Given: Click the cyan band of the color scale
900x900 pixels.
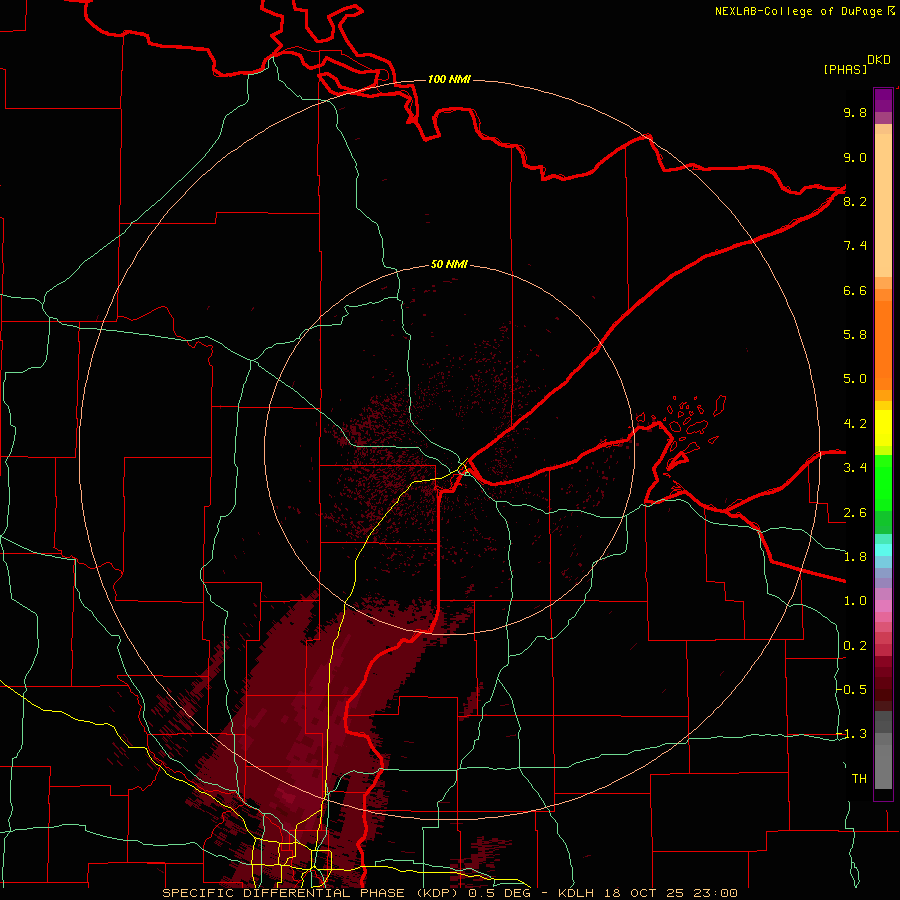Looking at the screenshot, I should (883, 549).
